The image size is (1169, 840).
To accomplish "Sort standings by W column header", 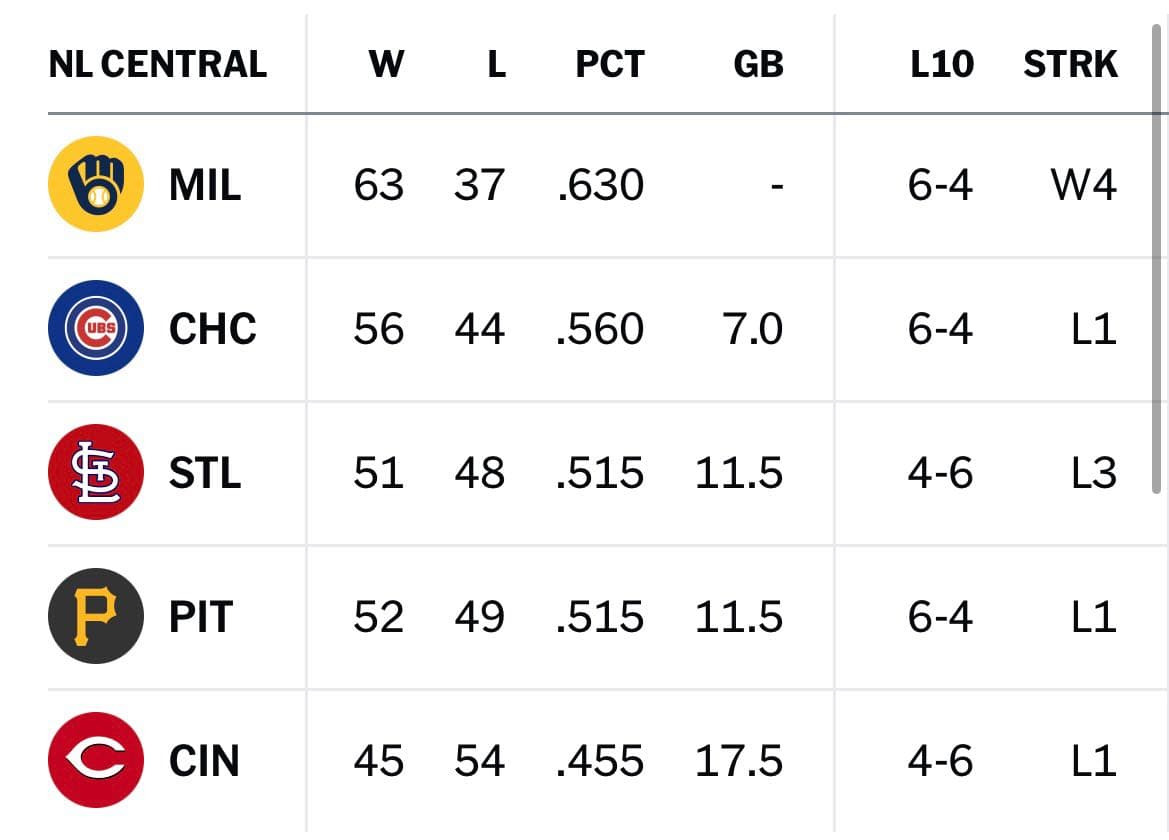I will pyautogui.click(x=386, y=64).
